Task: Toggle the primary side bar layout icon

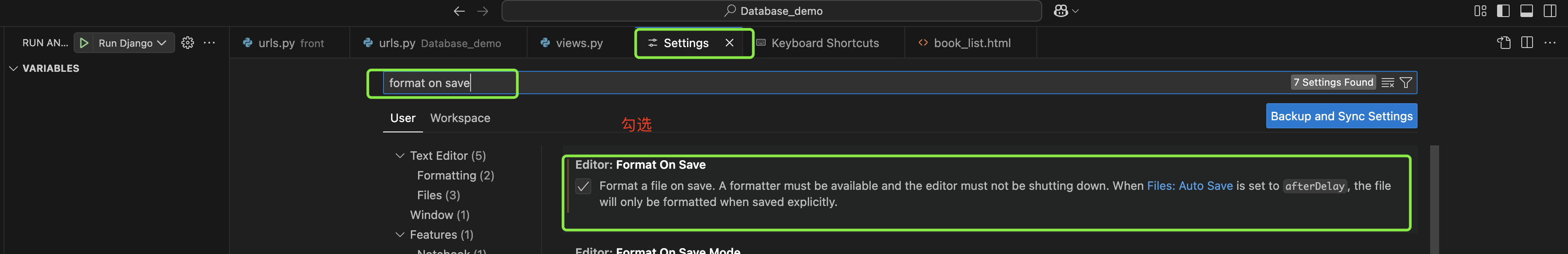Action: coord(1503,11)
